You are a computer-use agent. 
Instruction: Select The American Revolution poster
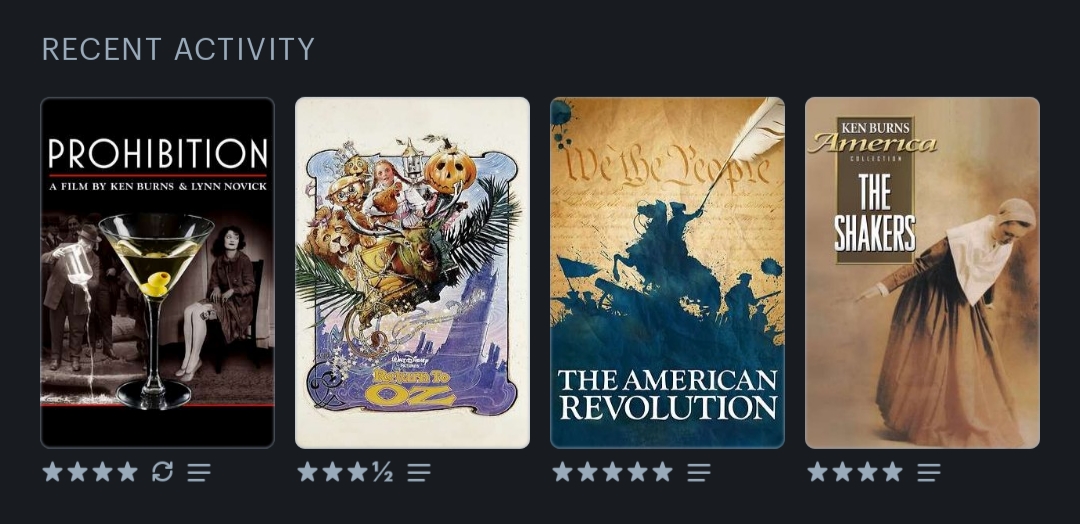click(667, 273)
